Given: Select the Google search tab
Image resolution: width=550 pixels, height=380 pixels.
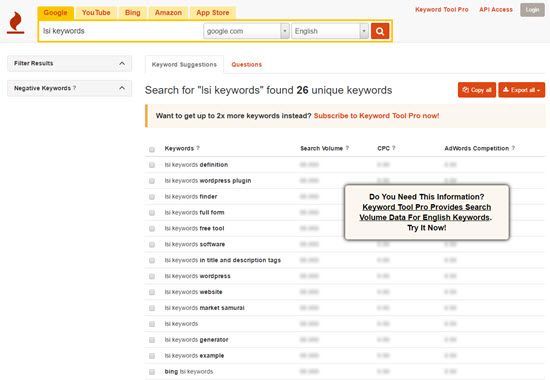Looking at the screenshot, I should click(x=55, y=13).
